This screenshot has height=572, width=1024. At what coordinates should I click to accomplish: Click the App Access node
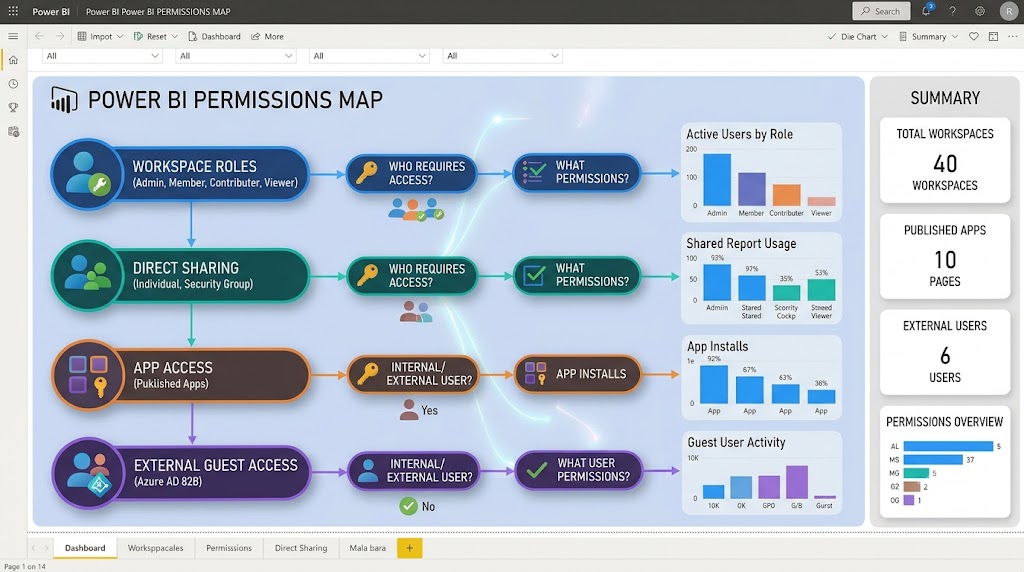click(x=181, y=375)
